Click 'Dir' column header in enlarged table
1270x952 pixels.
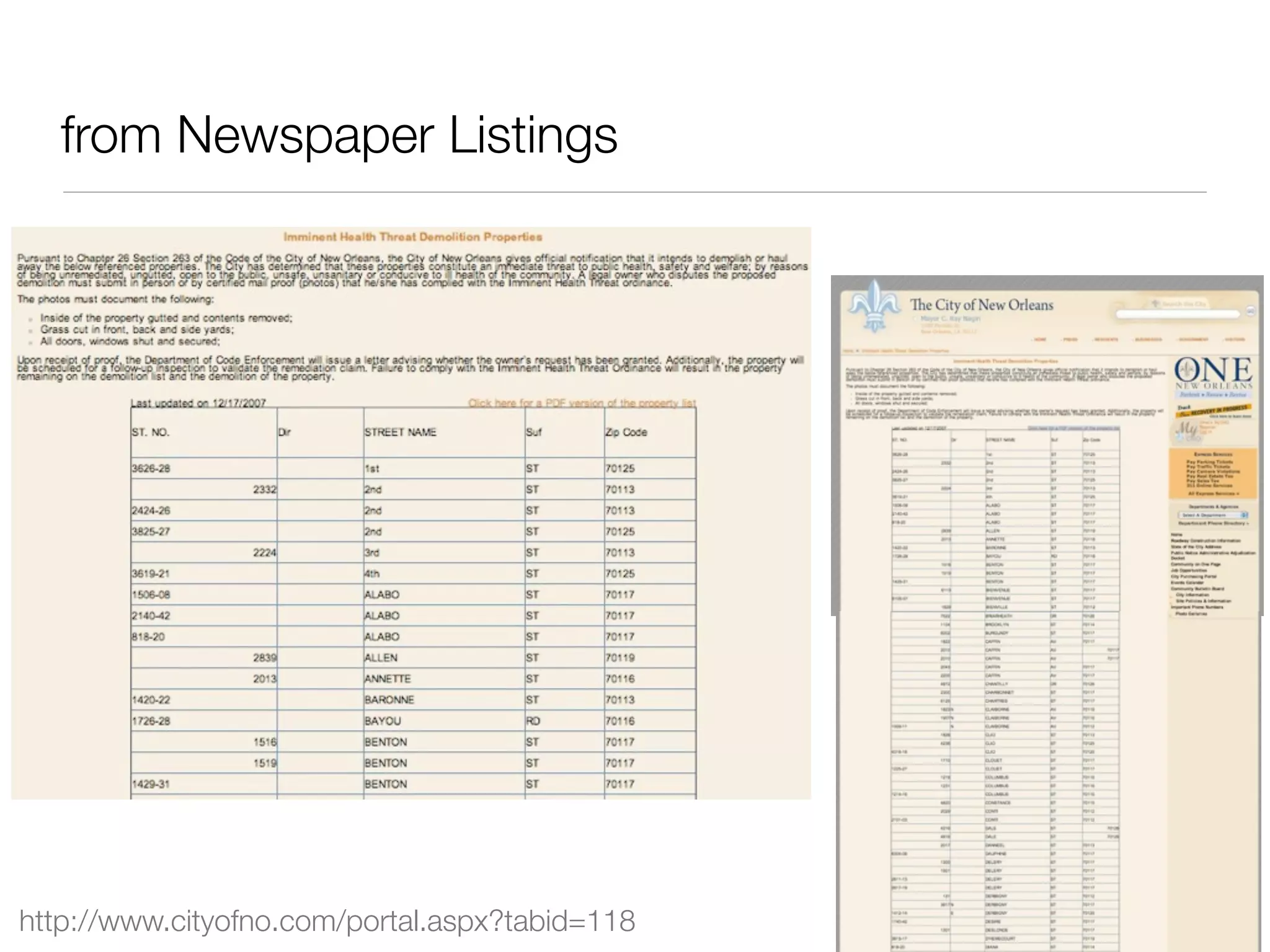click(285, 432)
